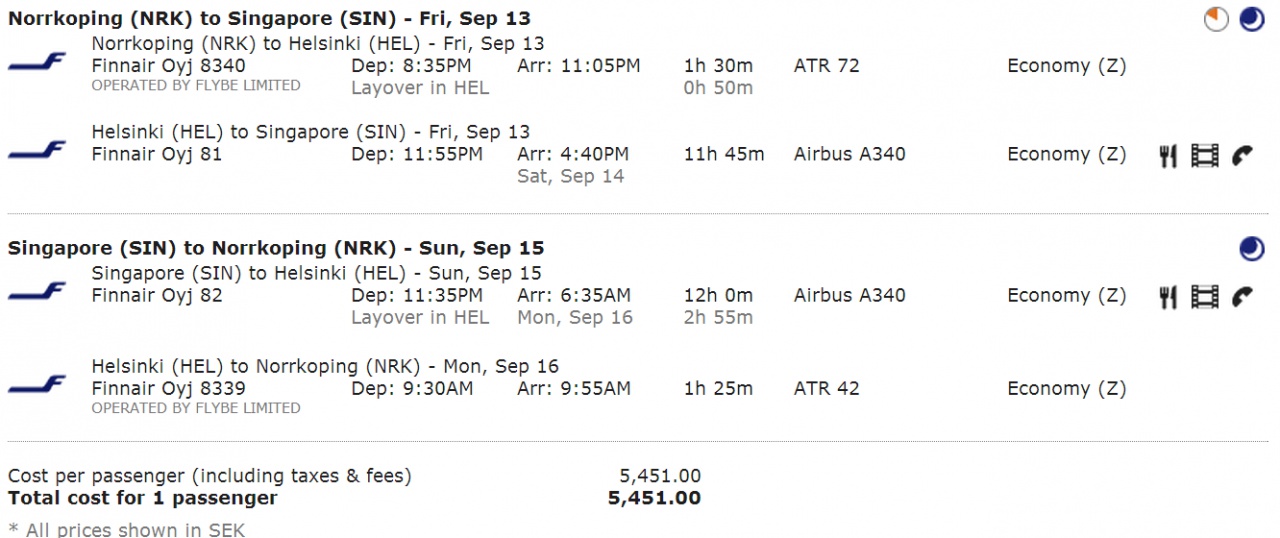Click the phone icon for Finnair flight 82
This screenshot has width=1280, height=538.
click(x=1242, y=296)
